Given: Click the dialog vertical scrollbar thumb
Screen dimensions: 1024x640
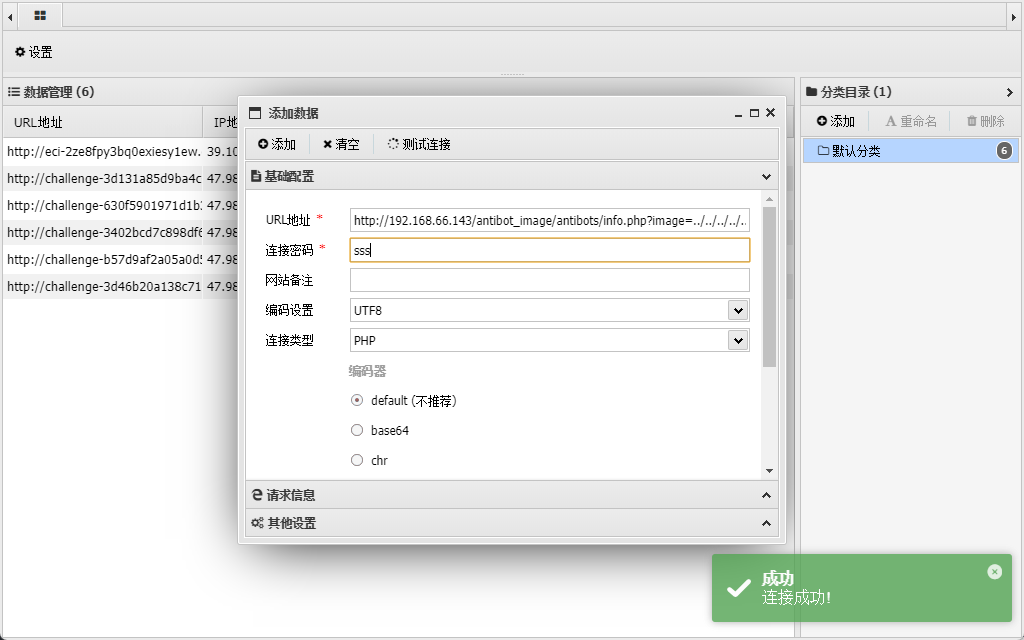Looking at the screenshot, I should click(x=769, y=287).
